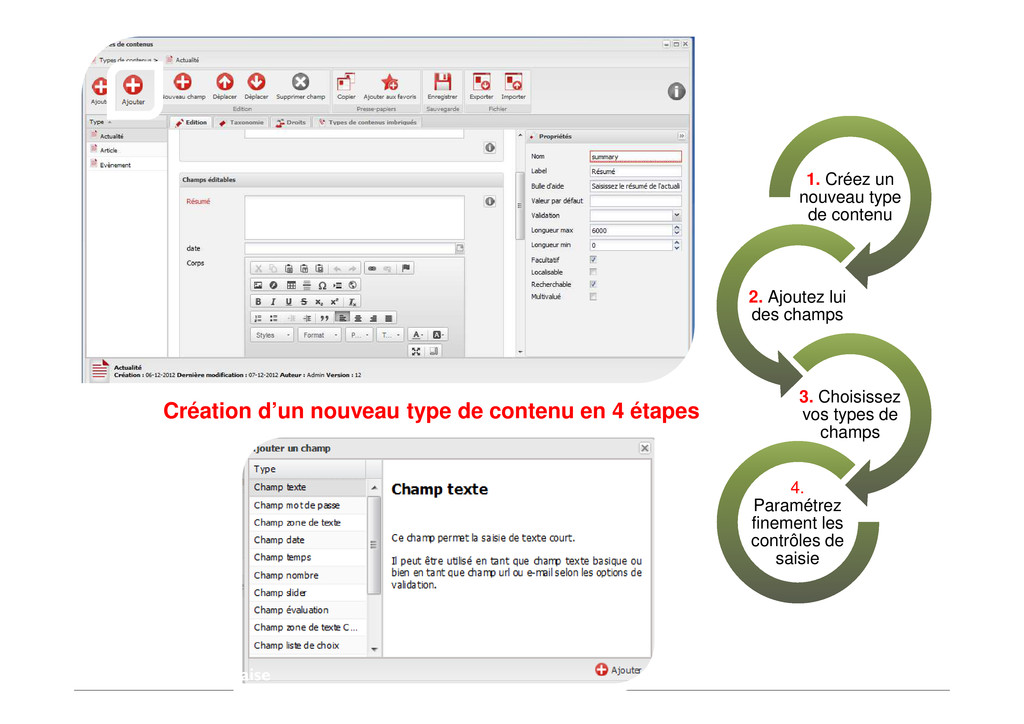Open the background color A dropdown
Viewport: 1024px width, 724px height.
[438, 335]
